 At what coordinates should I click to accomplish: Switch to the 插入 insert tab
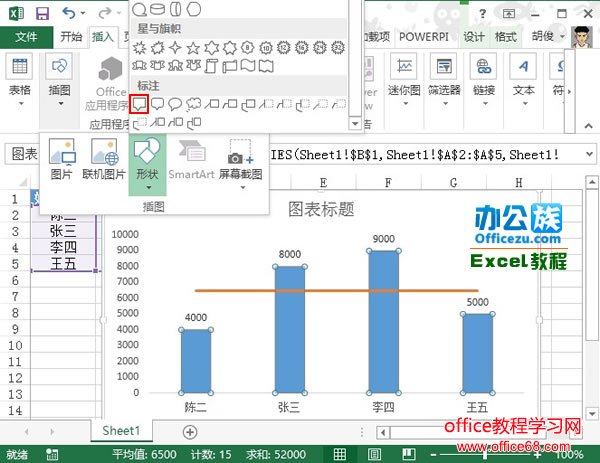coord(103,37)
